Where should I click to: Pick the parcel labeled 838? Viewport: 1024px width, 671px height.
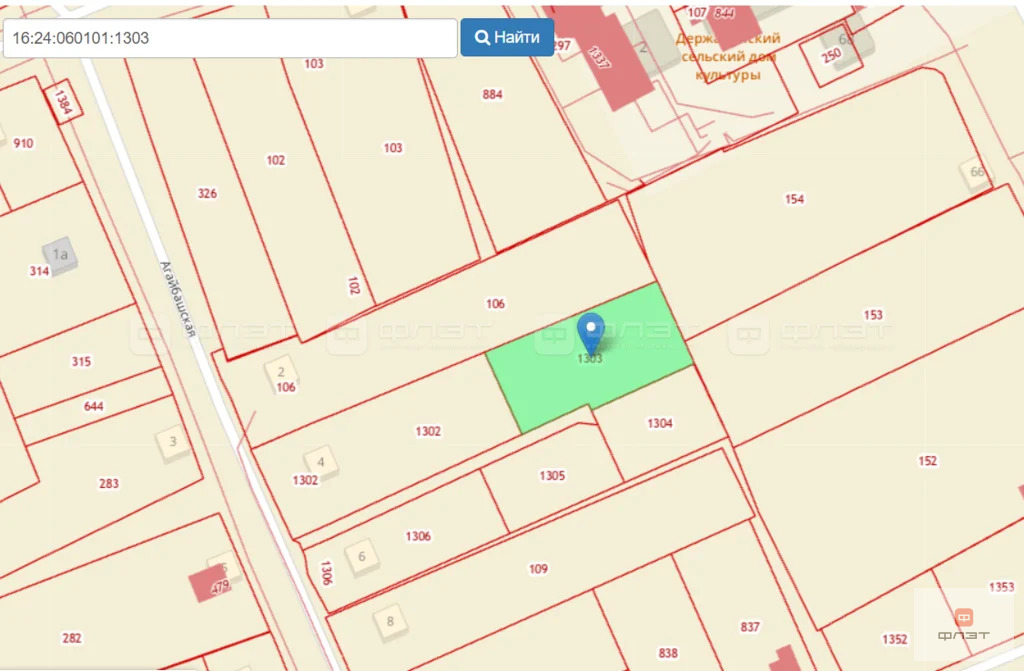tap(667, 653)
